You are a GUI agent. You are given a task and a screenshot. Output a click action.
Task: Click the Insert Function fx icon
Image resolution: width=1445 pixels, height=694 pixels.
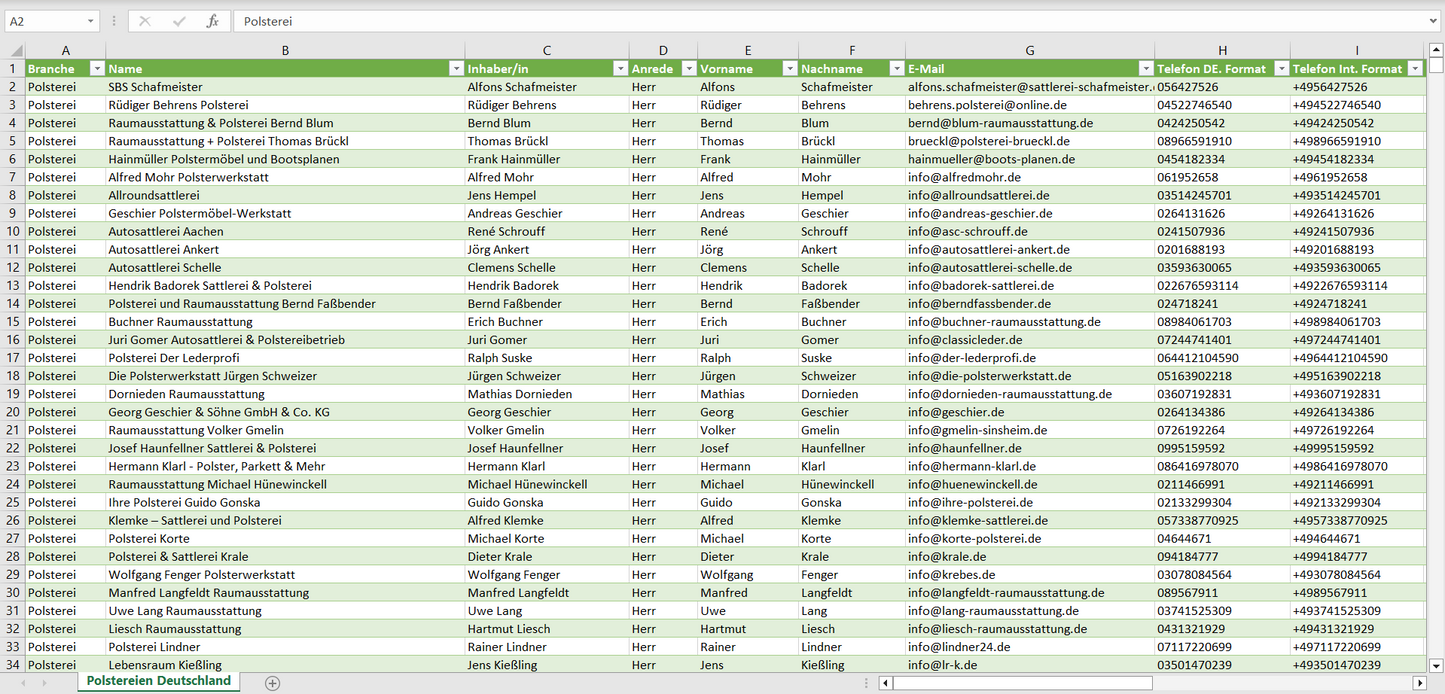(212, 21)
